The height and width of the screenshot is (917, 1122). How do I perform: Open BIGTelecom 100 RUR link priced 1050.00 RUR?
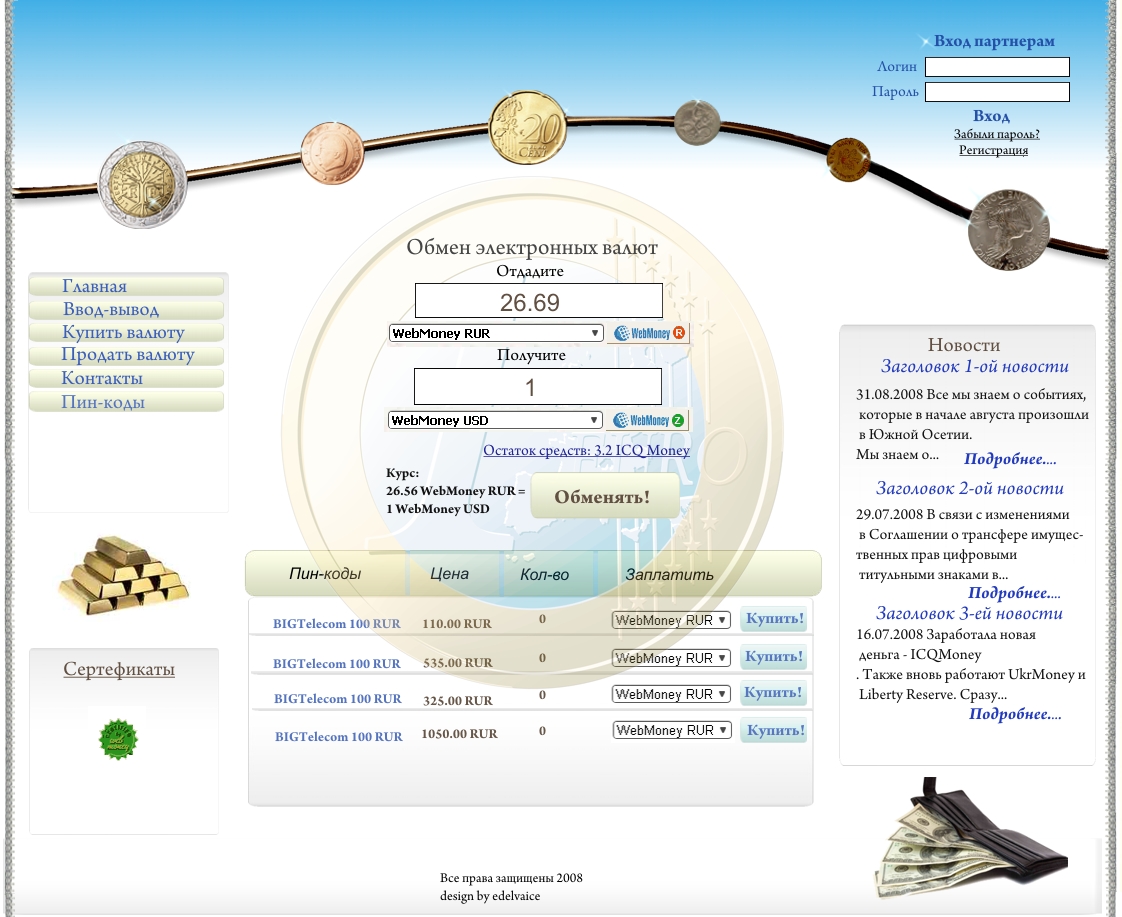338,737
